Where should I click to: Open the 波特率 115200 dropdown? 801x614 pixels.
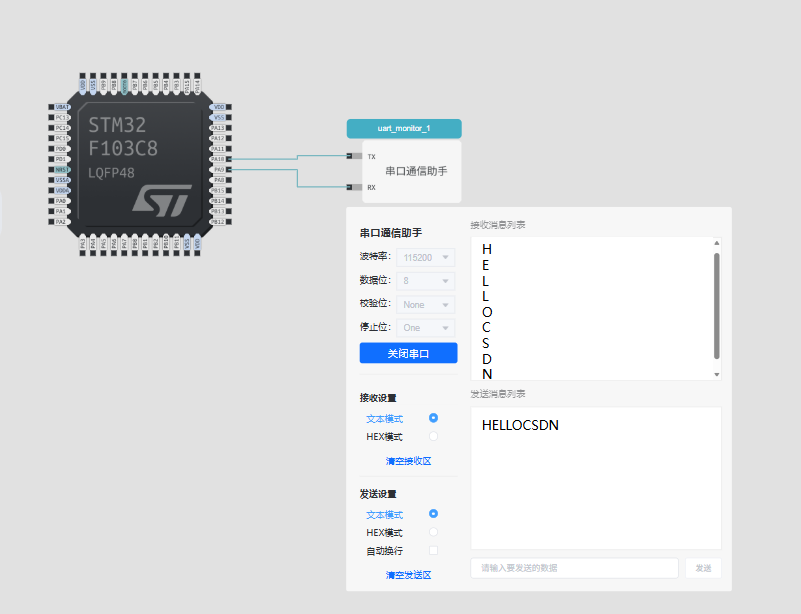pos(426,257)
